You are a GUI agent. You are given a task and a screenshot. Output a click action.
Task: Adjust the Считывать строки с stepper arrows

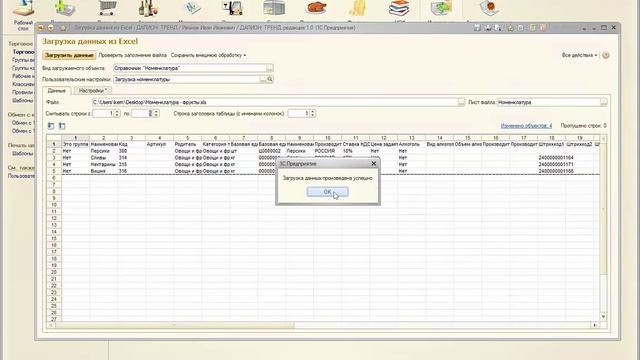pos(117,113)
